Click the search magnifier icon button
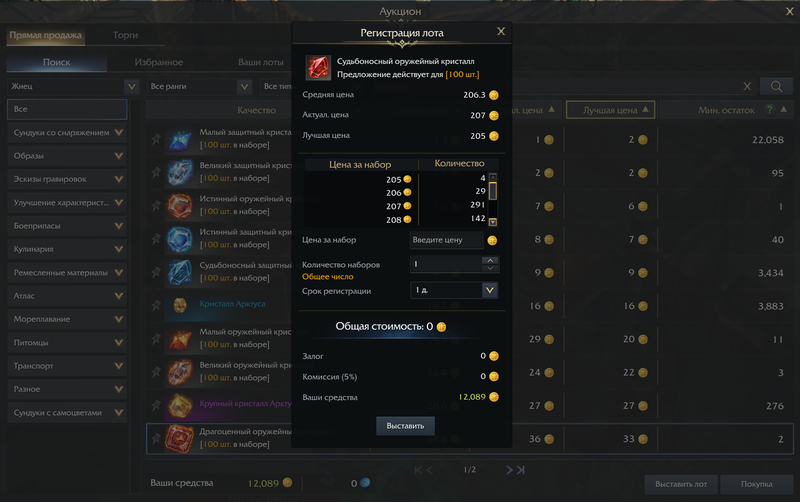The width and height of the screenshot is (800, 502). coord(776,86)
